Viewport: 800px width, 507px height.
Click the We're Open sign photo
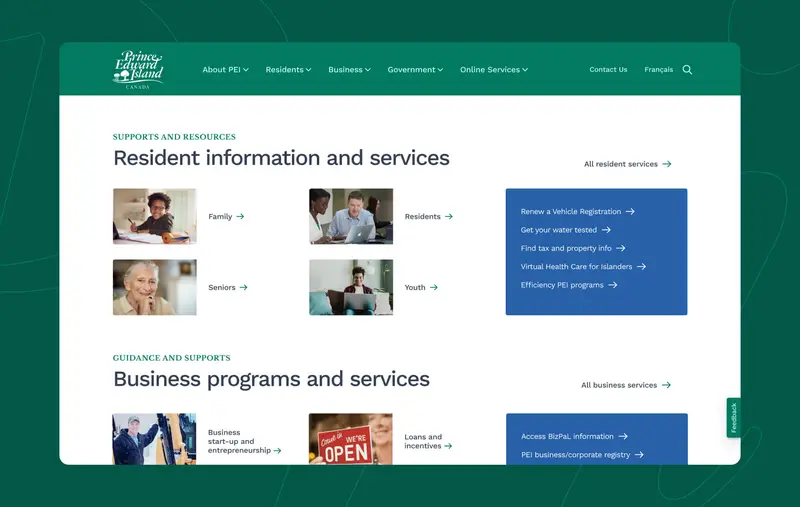coord(351,439)
